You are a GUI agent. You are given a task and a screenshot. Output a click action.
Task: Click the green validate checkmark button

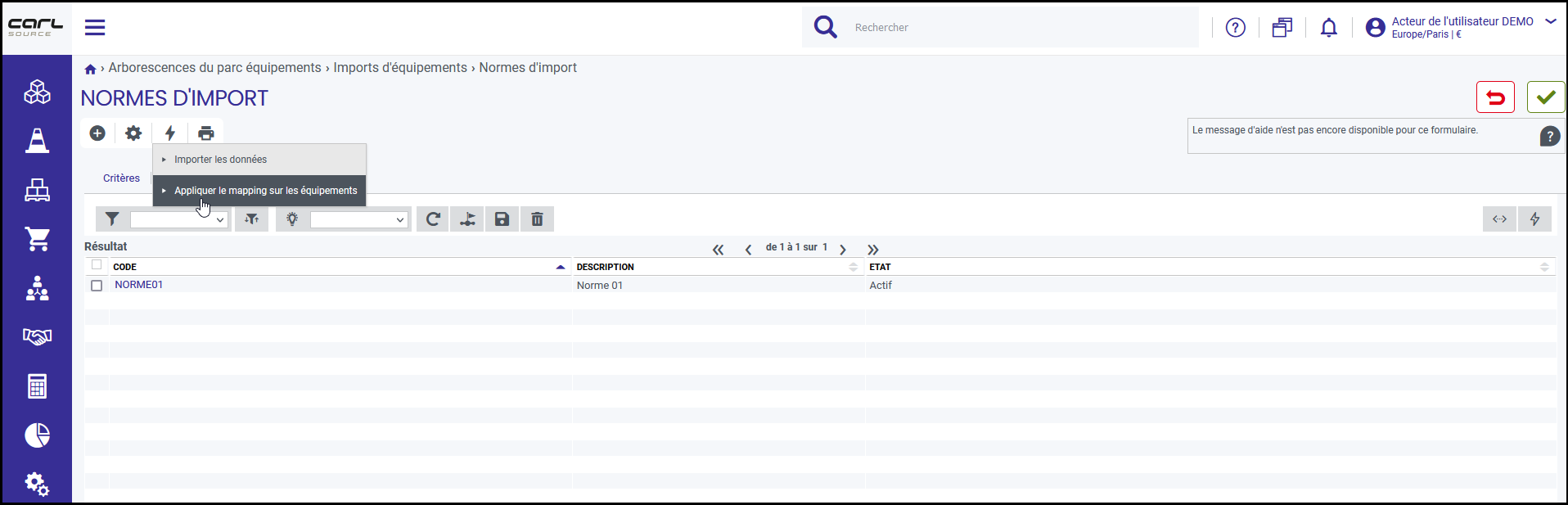(1546, 97)
